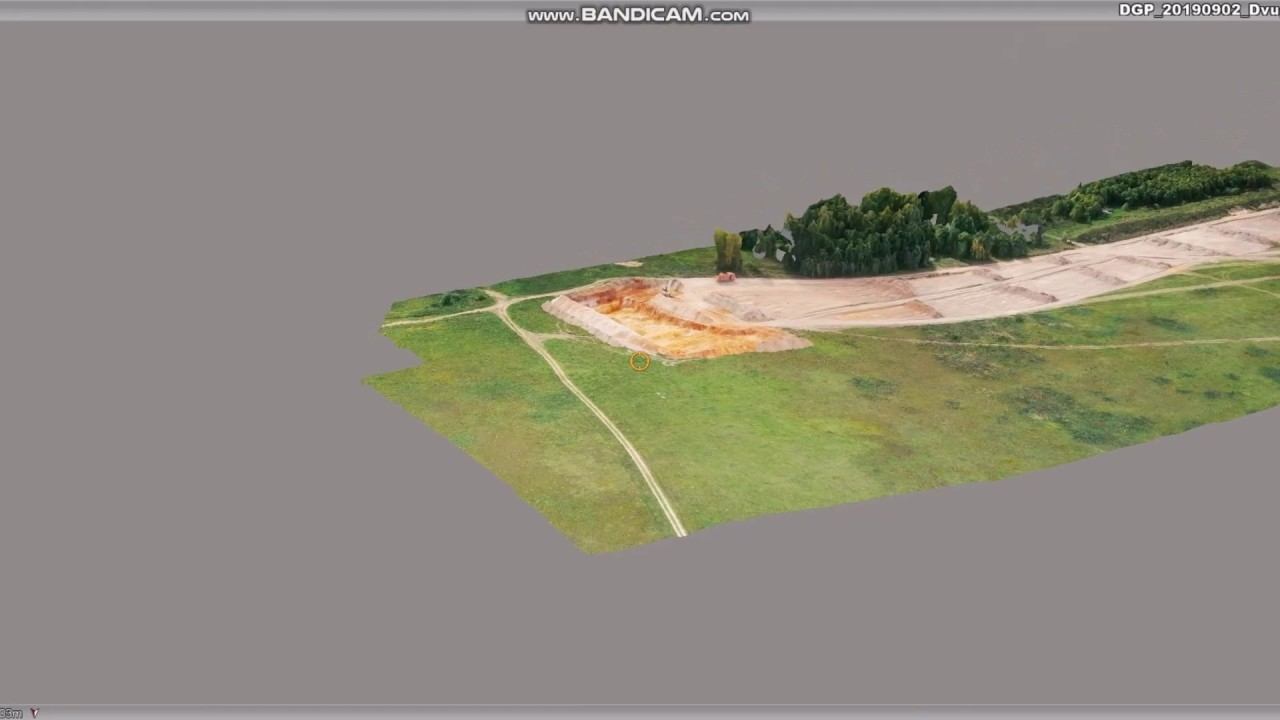The height and width of the screenshot is (720, 1280).
Task: Click the orange circular cursor marker on terrain
Action: 639,361
